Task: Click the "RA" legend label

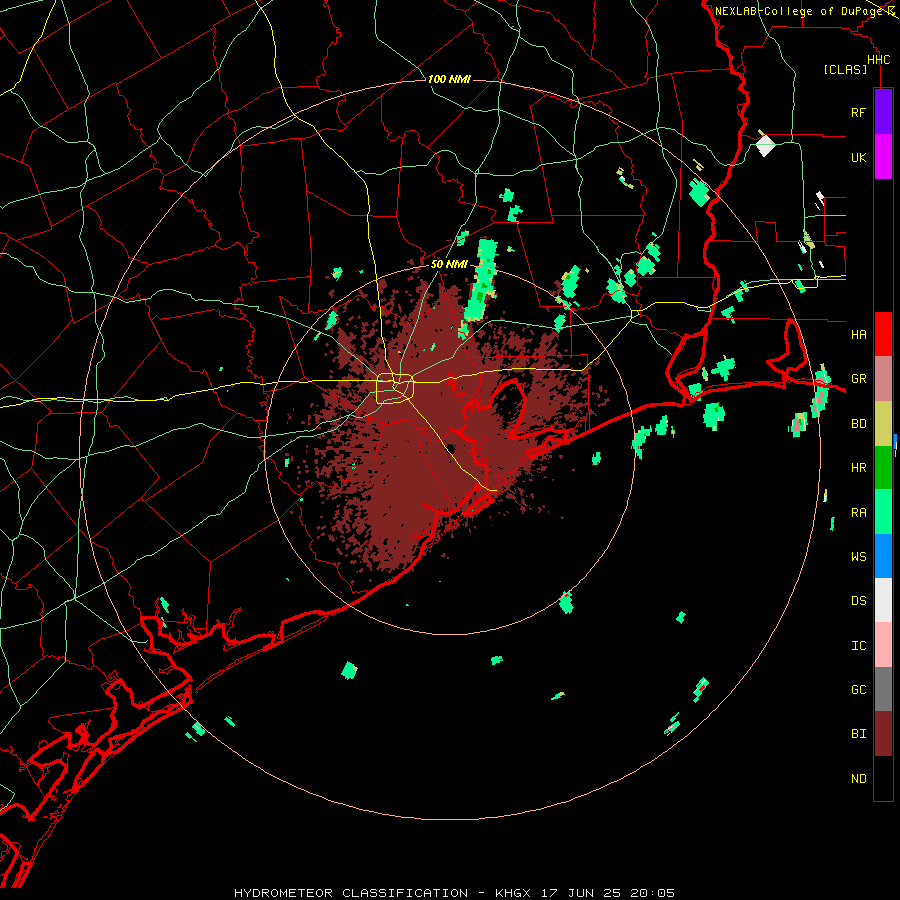Action: 858,513
